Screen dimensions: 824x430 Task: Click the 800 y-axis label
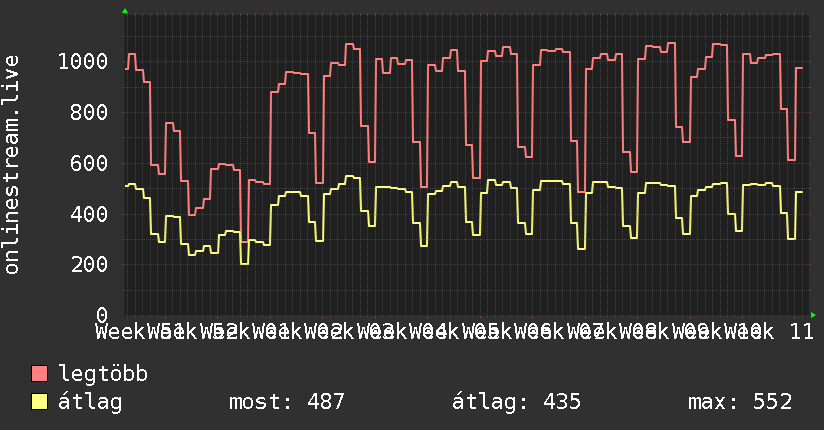pos(89,112)
